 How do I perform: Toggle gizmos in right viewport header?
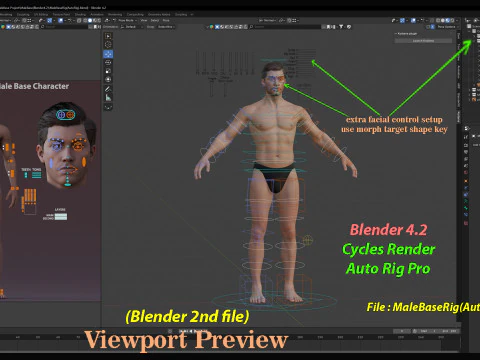click(402, 20)
